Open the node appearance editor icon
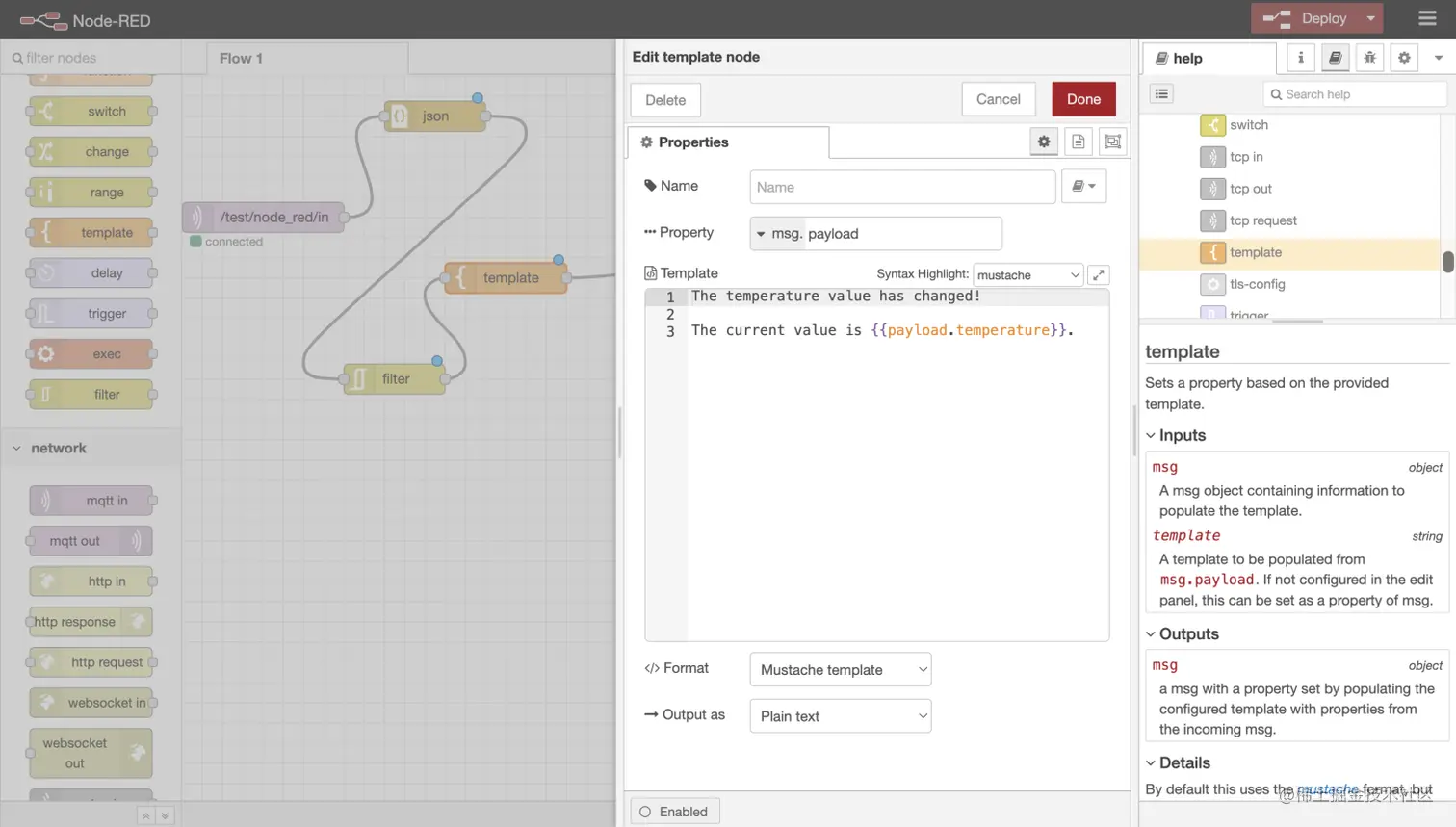This screenshot has height=827, width=1456. 1113,142
